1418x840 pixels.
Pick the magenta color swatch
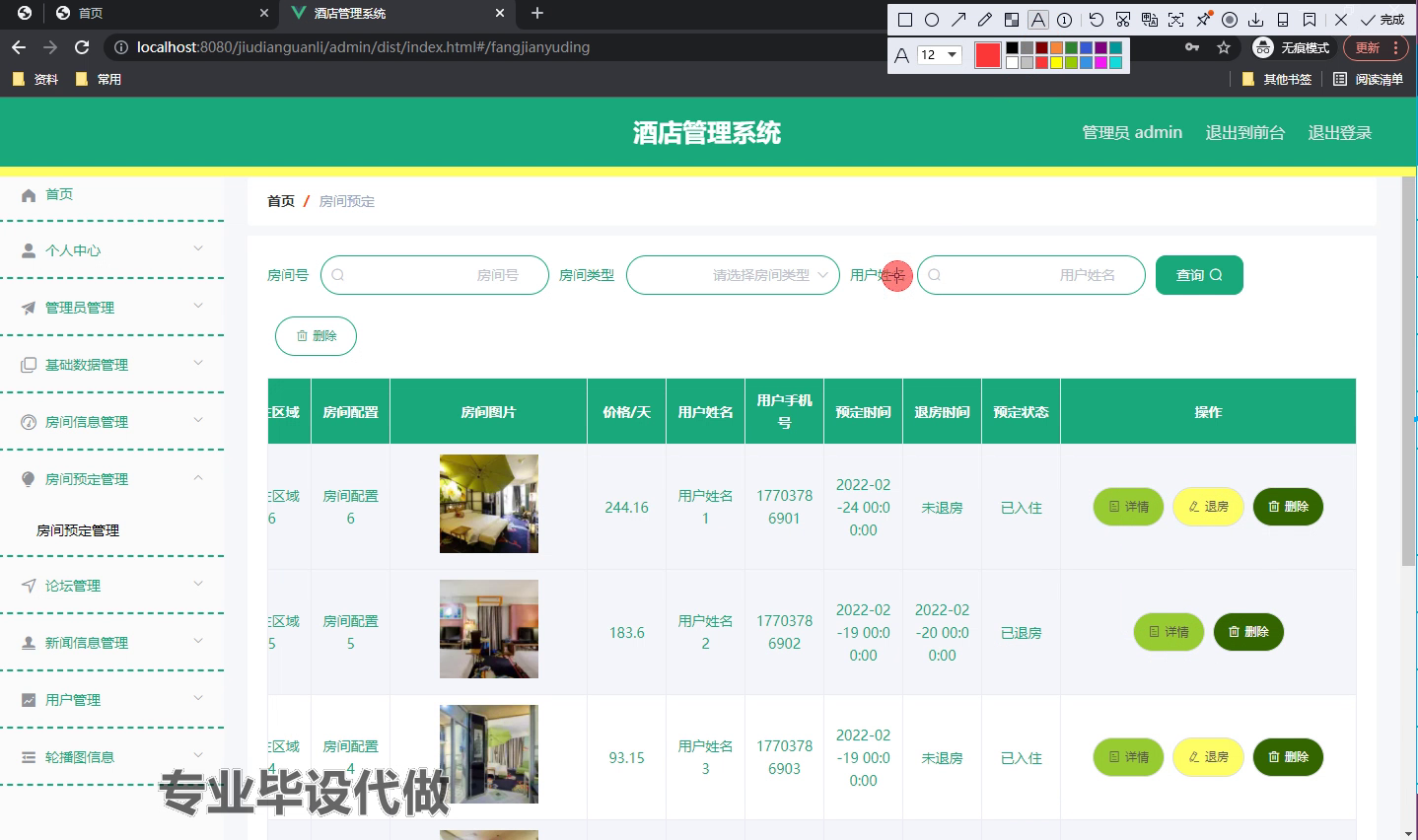(x=1100, y=62)
